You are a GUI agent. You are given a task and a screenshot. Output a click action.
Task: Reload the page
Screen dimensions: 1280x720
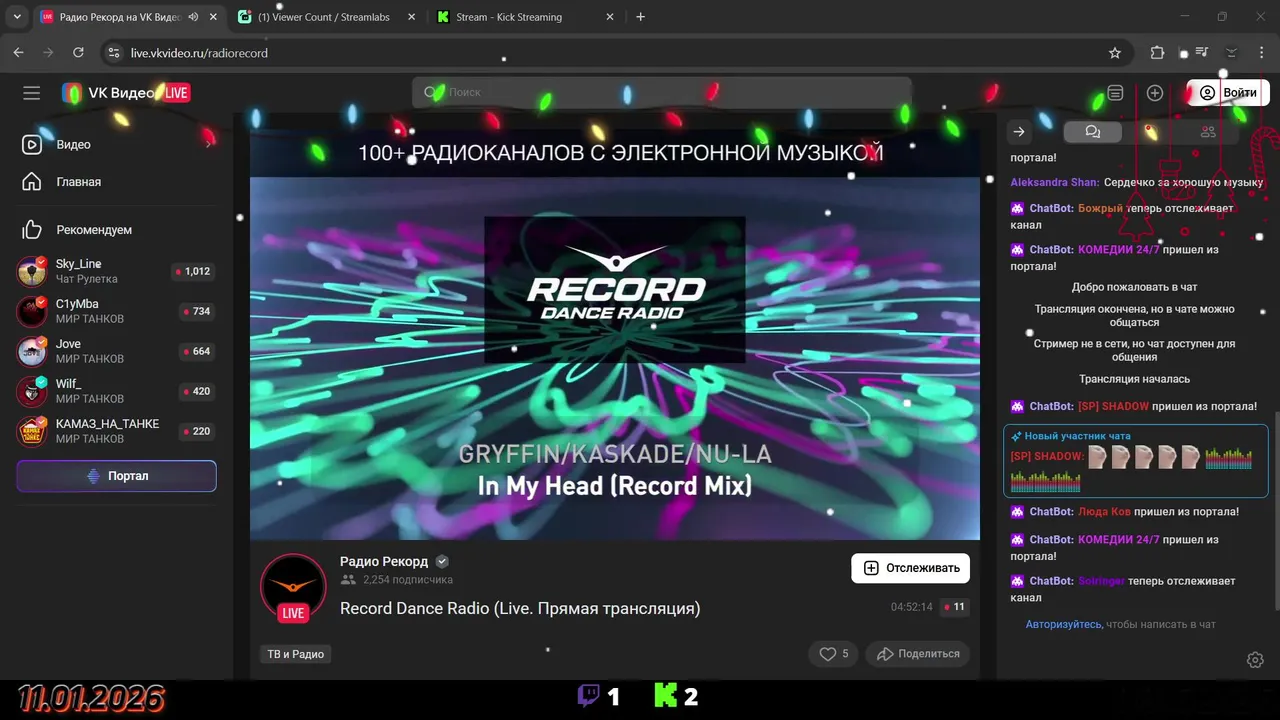click(x=78, y=53)
